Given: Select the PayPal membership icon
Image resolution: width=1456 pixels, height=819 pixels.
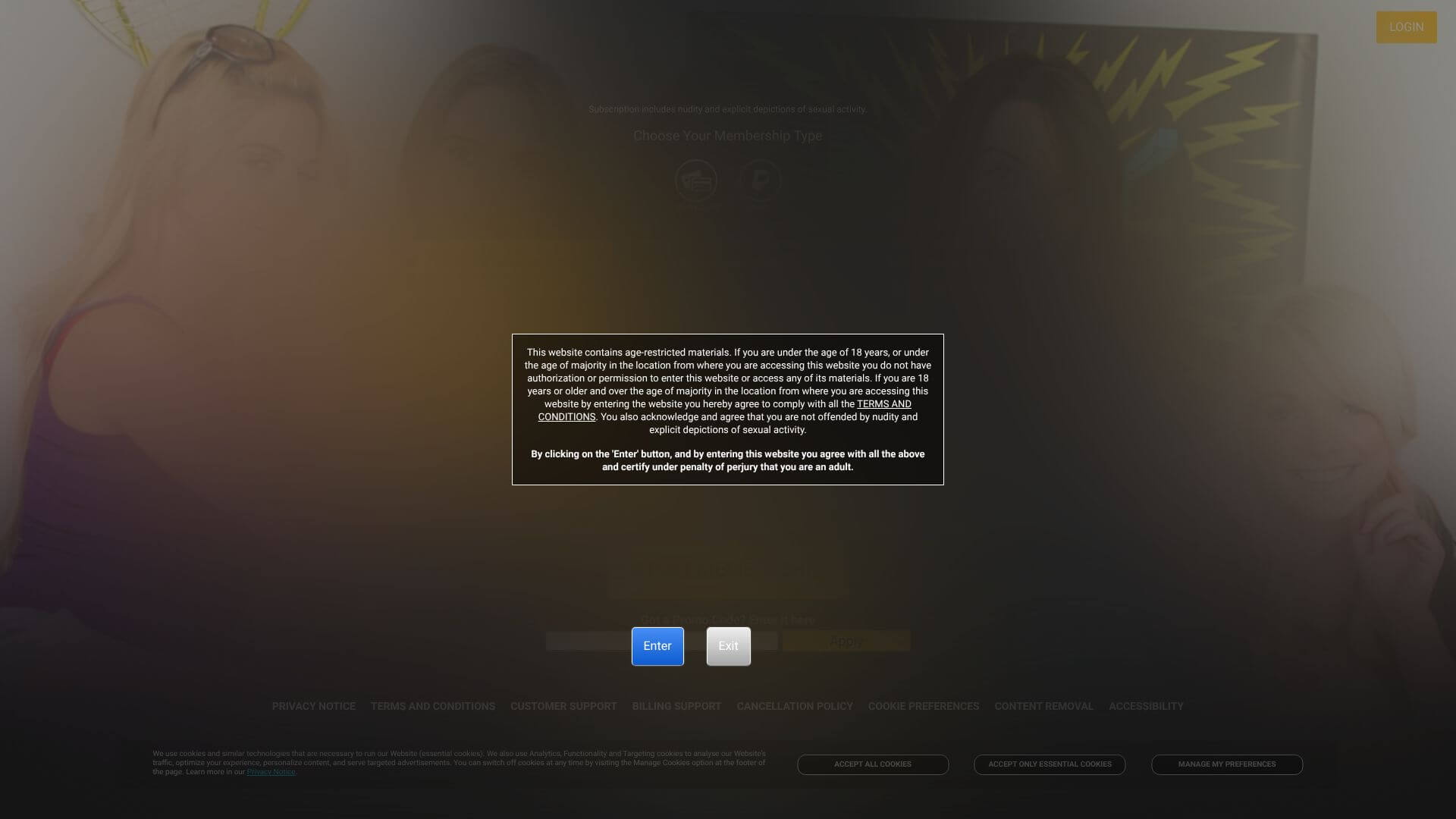Looking at the screenshot, I should pyautogui.click(x=760, y=180).
